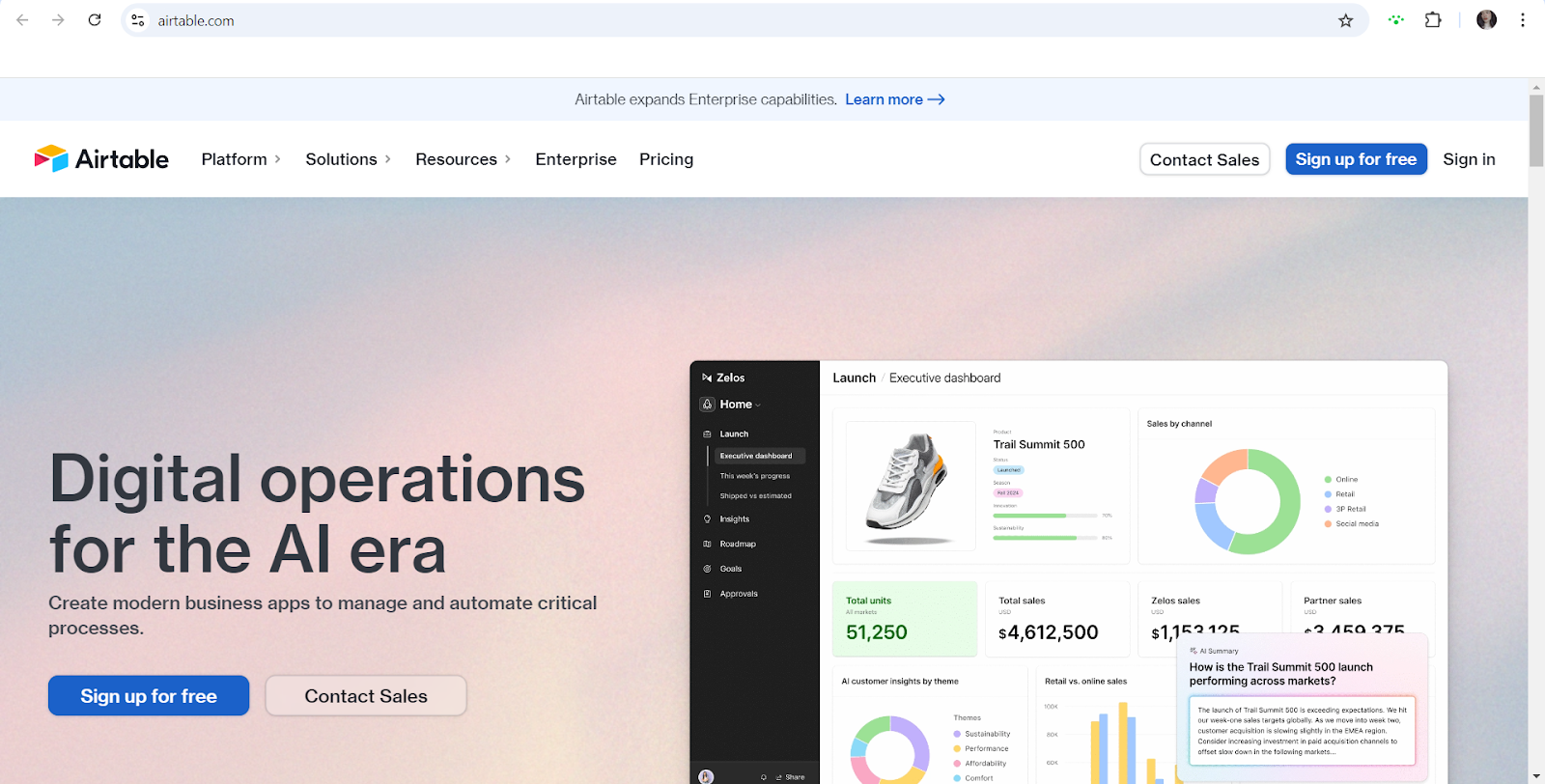Click the Insights icon in sidebar
The width and height of the screenshot is (1545, 784).
point(707,519)
